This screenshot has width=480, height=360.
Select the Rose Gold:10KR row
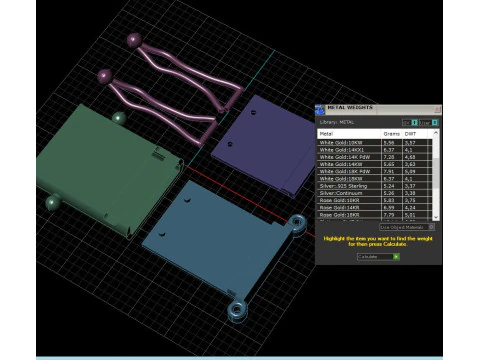pos(374,200)
